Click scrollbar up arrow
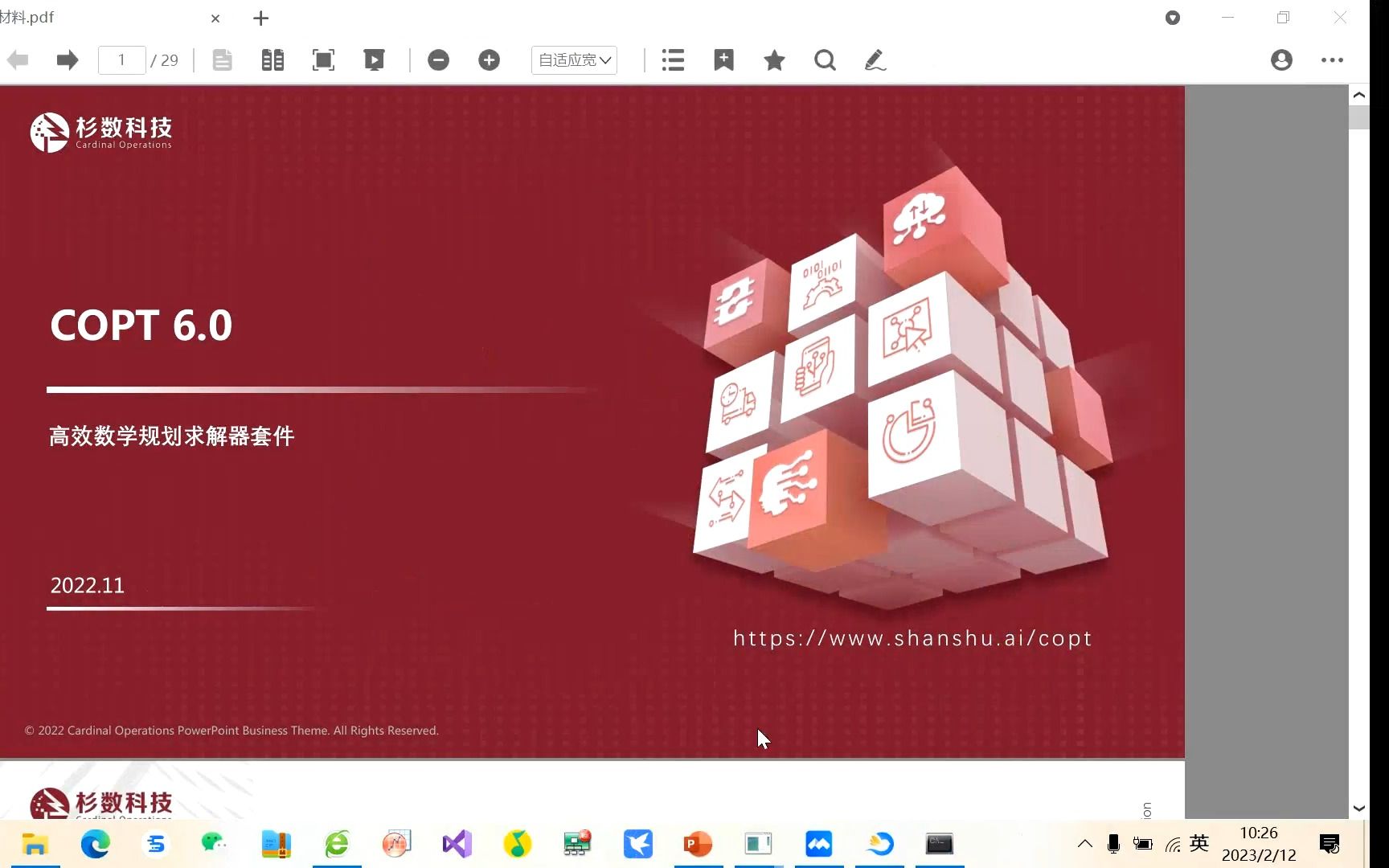The height and width of the screenshot is (868, 1389). click(x=1359, y=95)
